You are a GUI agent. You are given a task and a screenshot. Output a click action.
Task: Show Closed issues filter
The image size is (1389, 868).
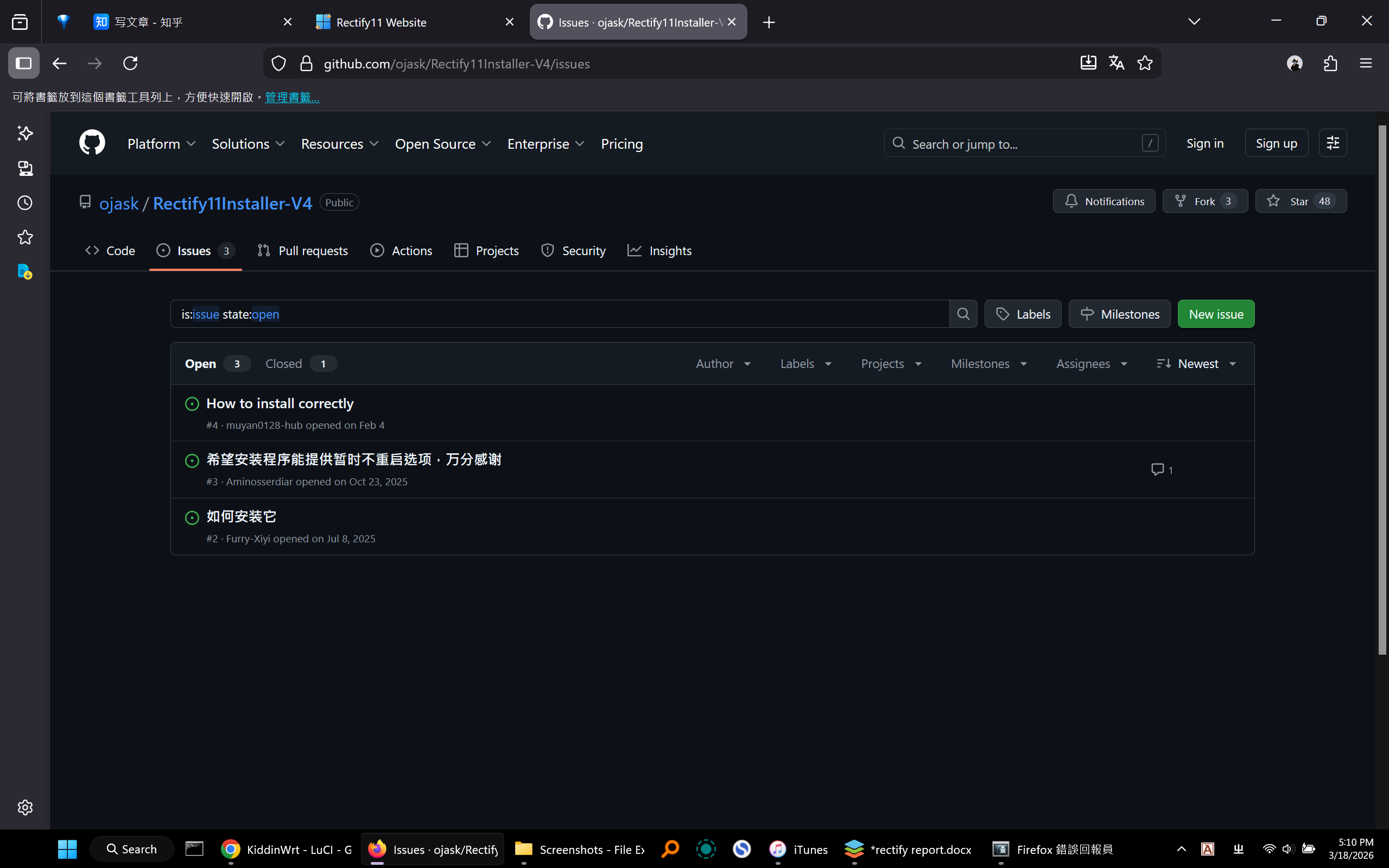(300, 364)
